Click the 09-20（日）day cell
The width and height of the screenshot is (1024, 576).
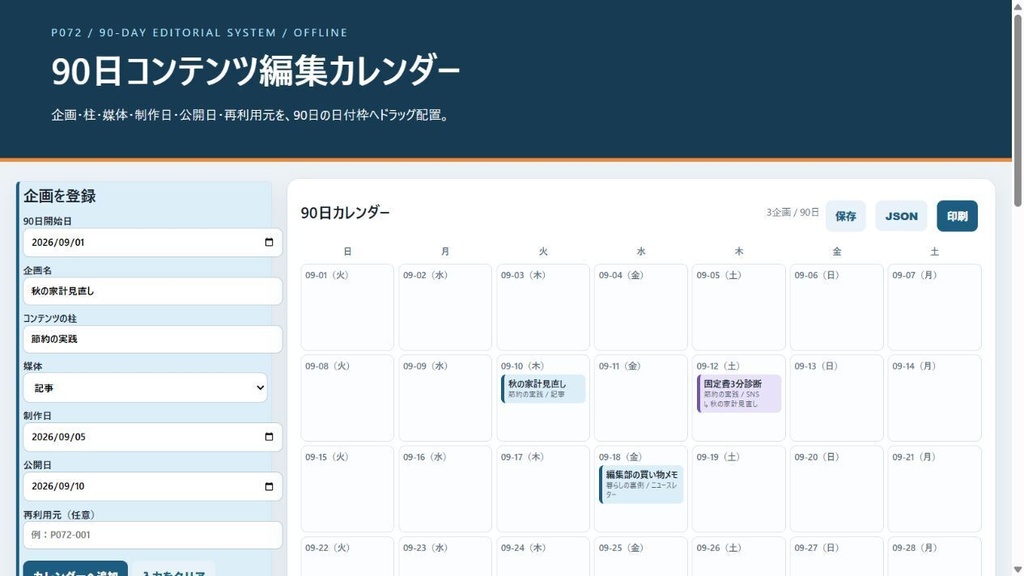837,488
